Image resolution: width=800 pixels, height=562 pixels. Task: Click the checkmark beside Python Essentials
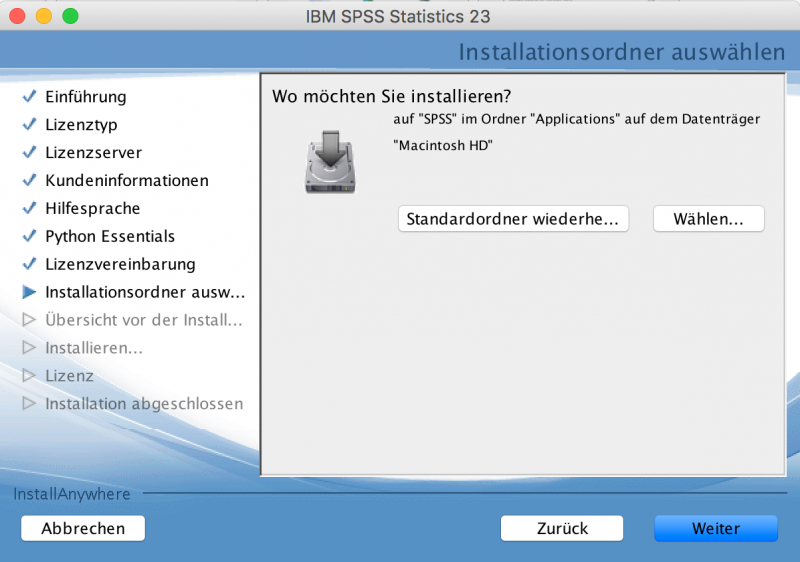[x=30, y=236]
